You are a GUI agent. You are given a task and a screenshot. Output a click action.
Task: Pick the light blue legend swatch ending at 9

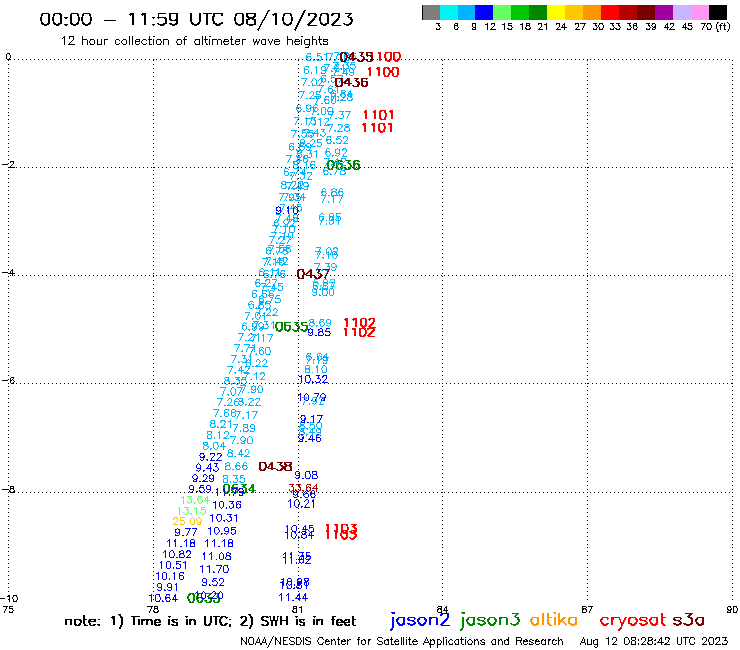tap(466, 12)
